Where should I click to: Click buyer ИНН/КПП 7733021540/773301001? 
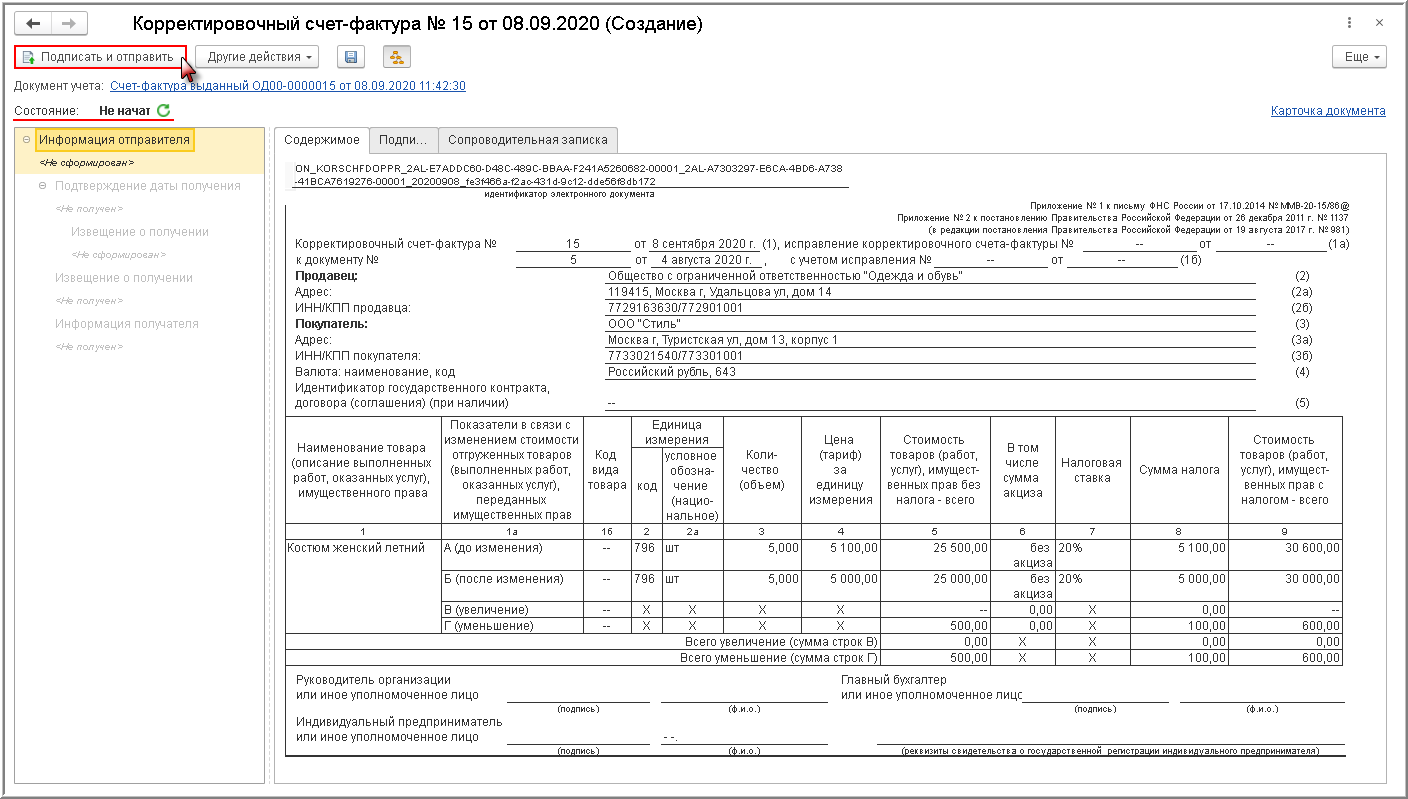pos(675,356)
